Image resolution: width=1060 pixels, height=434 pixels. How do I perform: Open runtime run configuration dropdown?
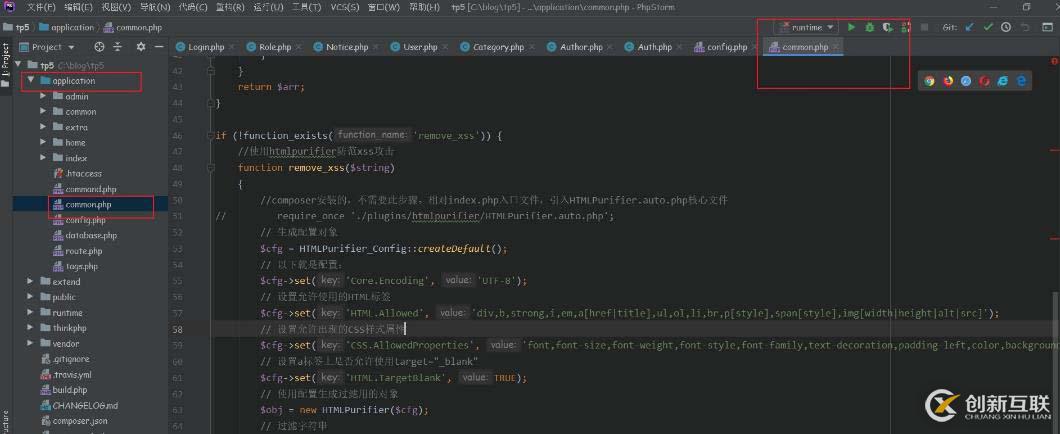pyautogui.click(x=808, y=28)
